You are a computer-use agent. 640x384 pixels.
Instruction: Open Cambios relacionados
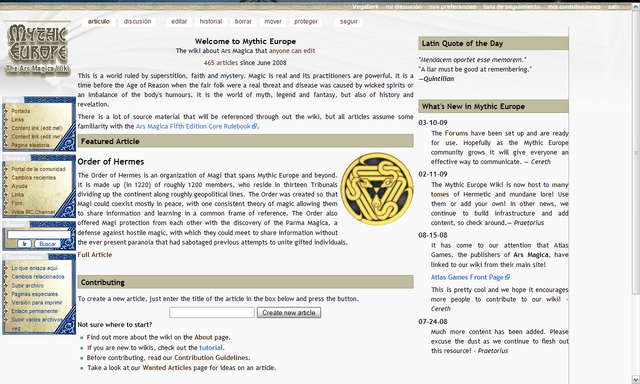point(38,277)
